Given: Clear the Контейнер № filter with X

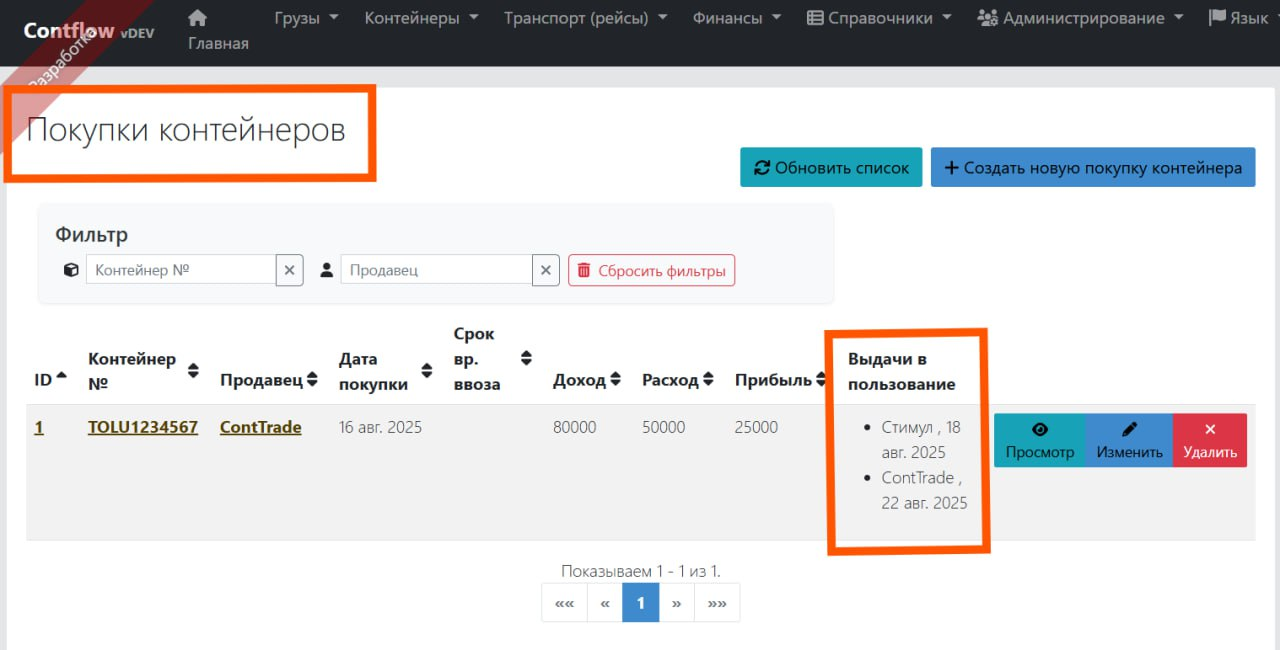Looking at the screenshot, I should click(x=290, y=270).
